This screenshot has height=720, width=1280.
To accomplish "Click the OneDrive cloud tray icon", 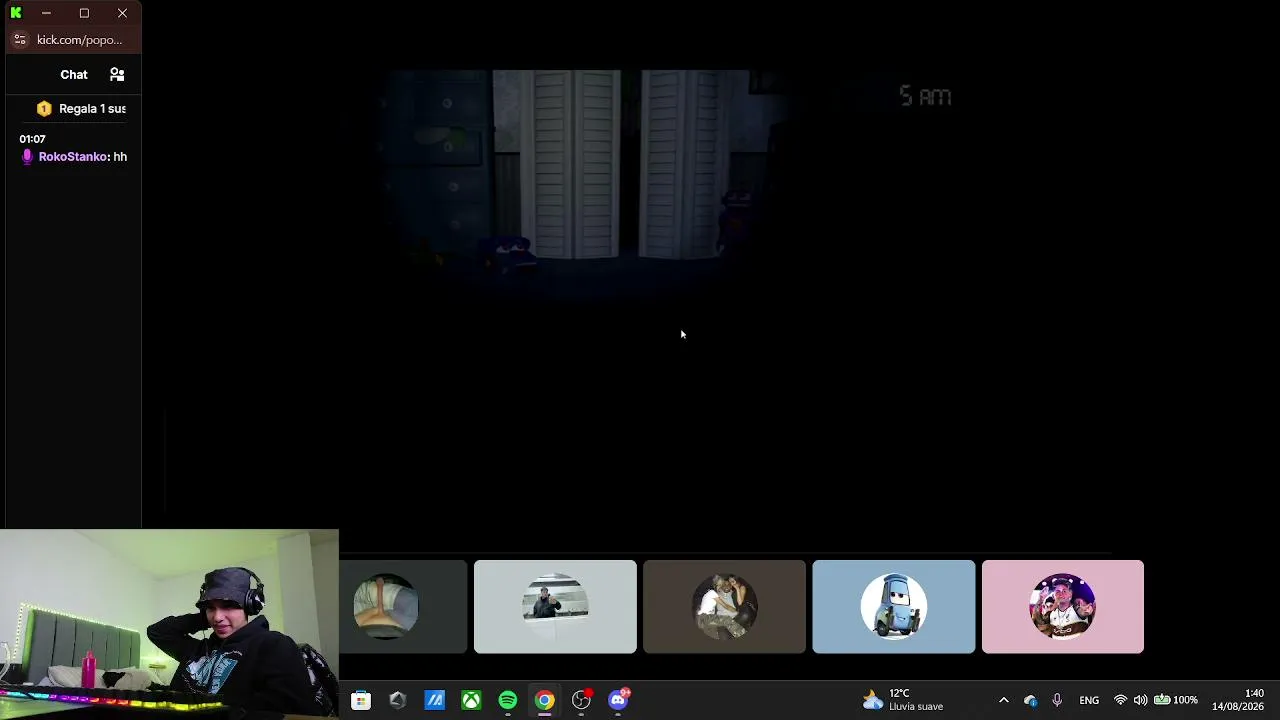I will click(x=1031, y=700).
